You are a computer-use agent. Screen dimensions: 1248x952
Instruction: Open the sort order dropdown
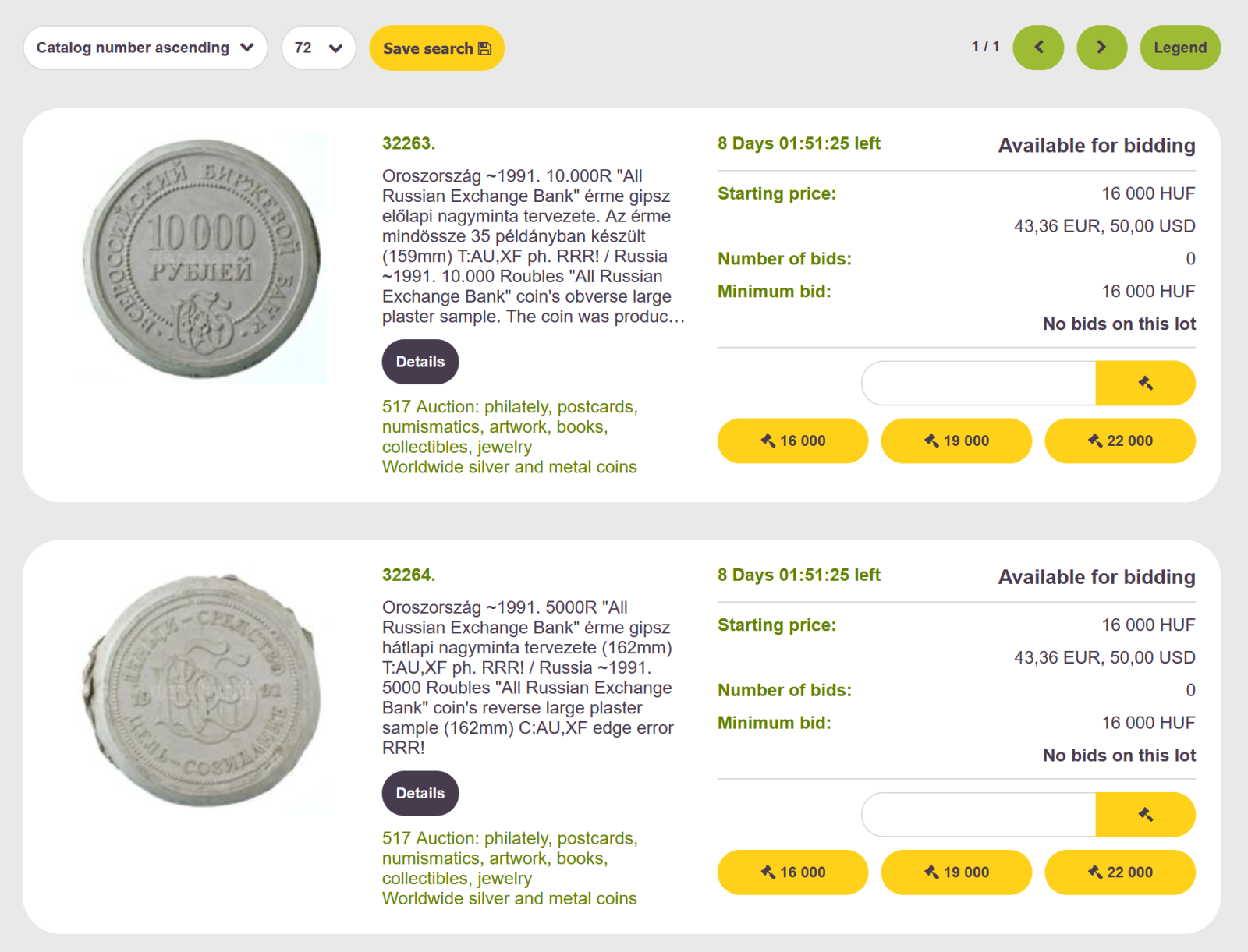coord(145,48)
